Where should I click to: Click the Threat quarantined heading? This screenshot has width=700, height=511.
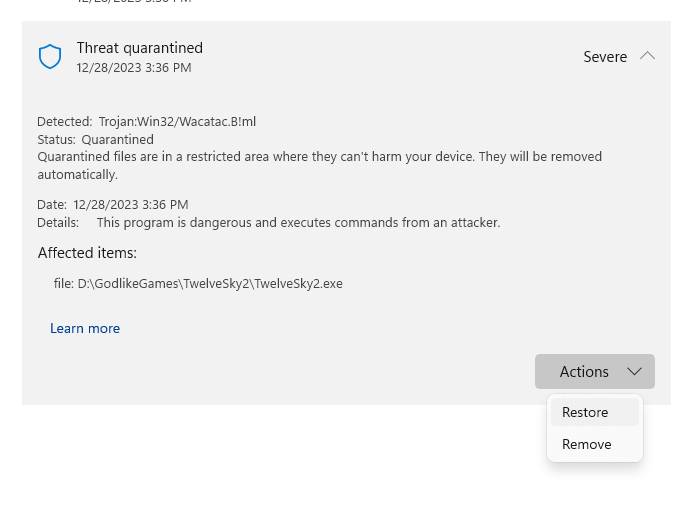click(140, 48)
